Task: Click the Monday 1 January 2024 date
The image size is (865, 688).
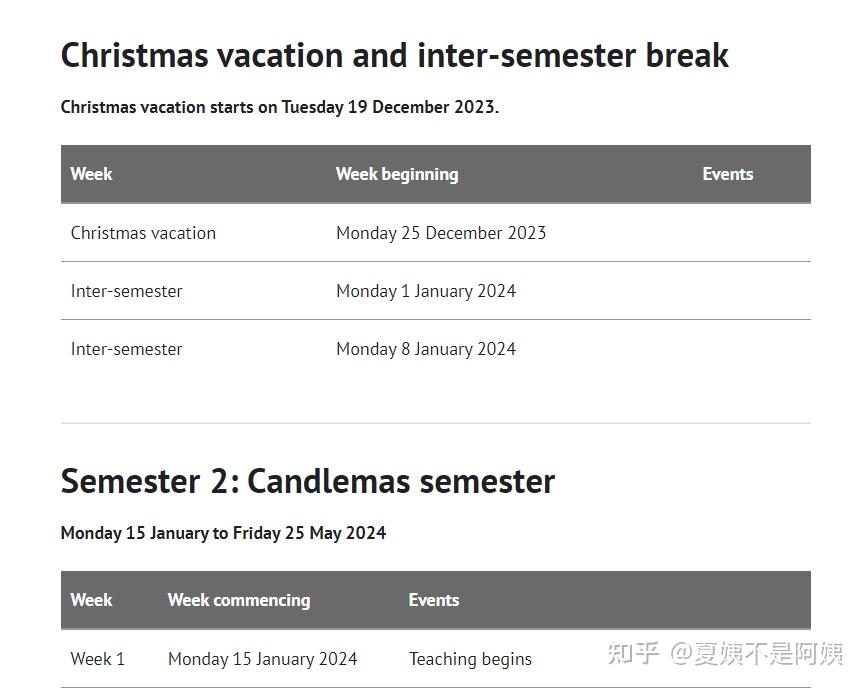Action: tap(426, 291)
